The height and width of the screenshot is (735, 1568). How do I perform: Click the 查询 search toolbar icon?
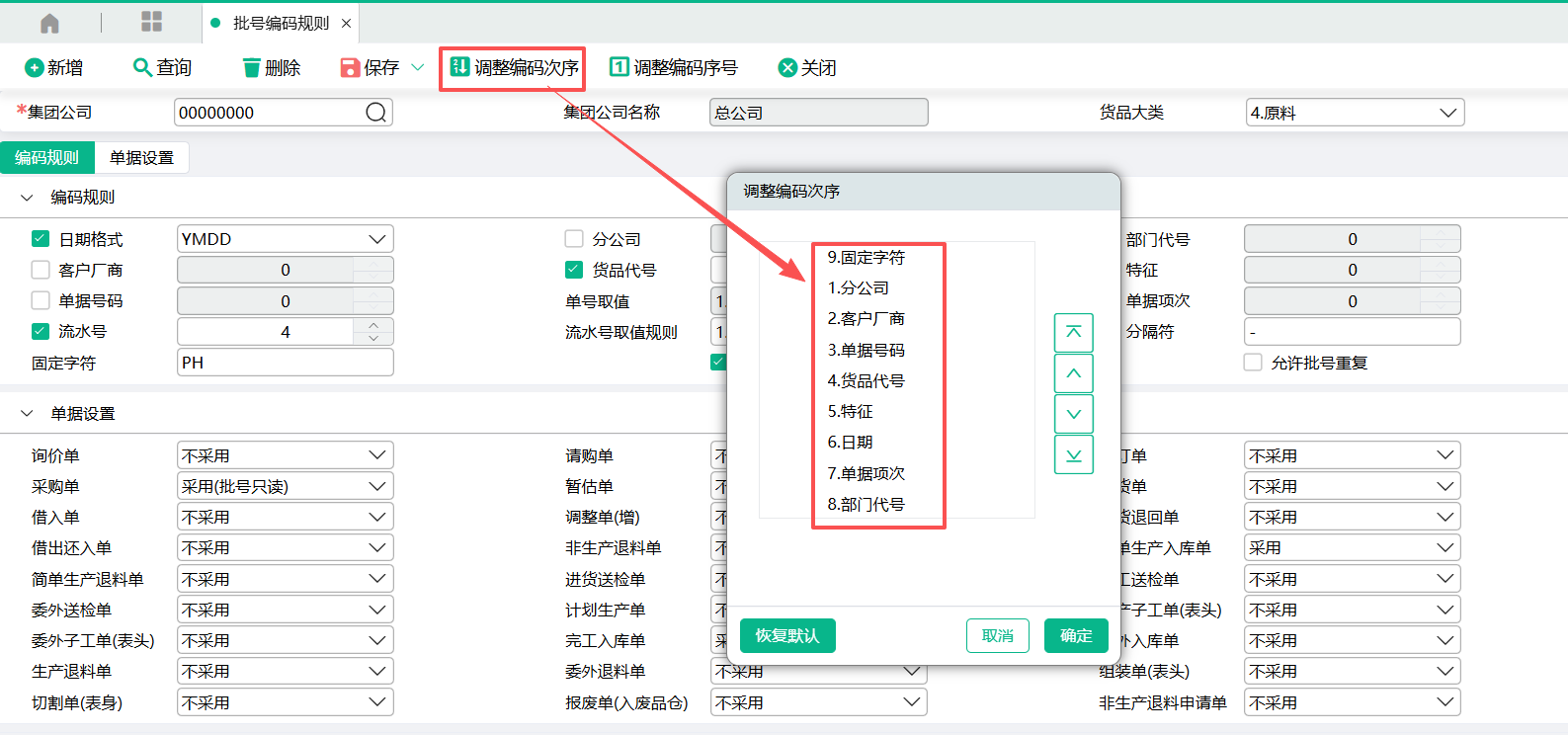click(142, 67)
